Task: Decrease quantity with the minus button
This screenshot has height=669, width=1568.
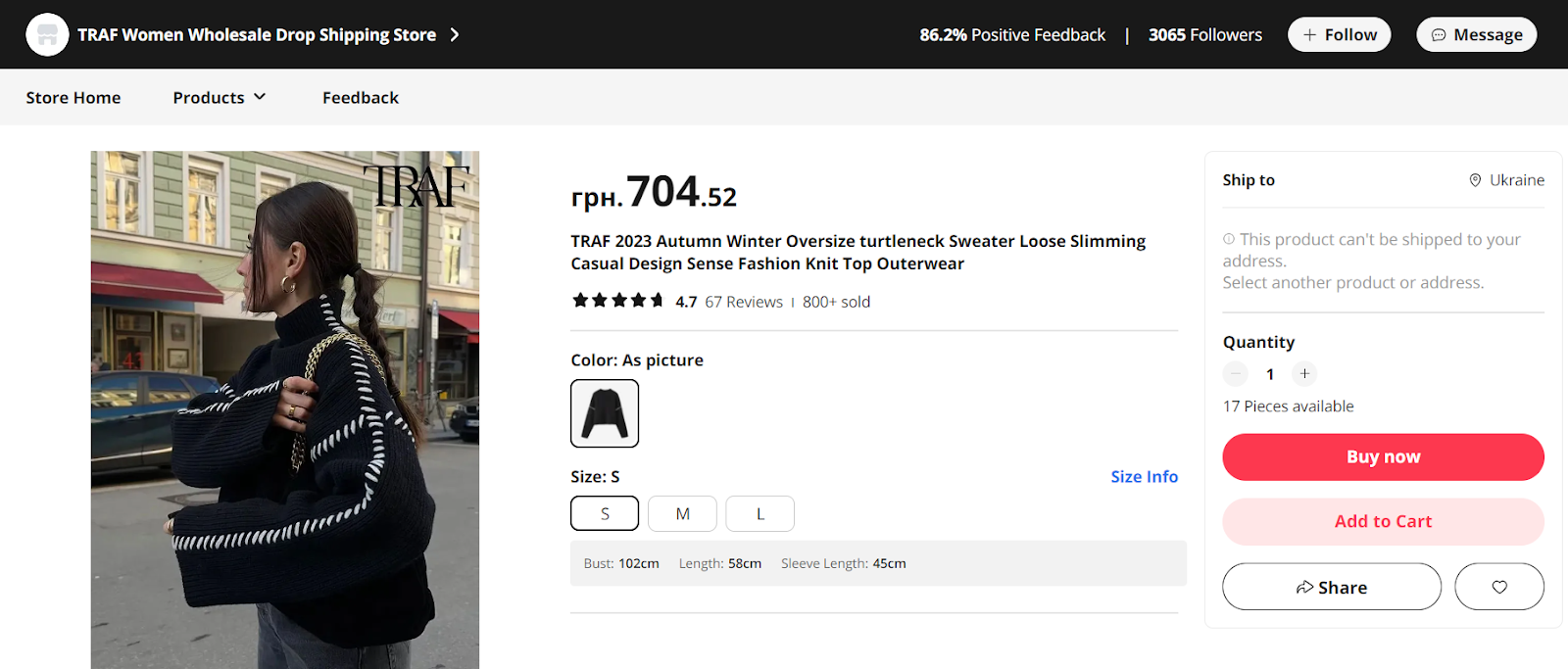Action: 1236,373
